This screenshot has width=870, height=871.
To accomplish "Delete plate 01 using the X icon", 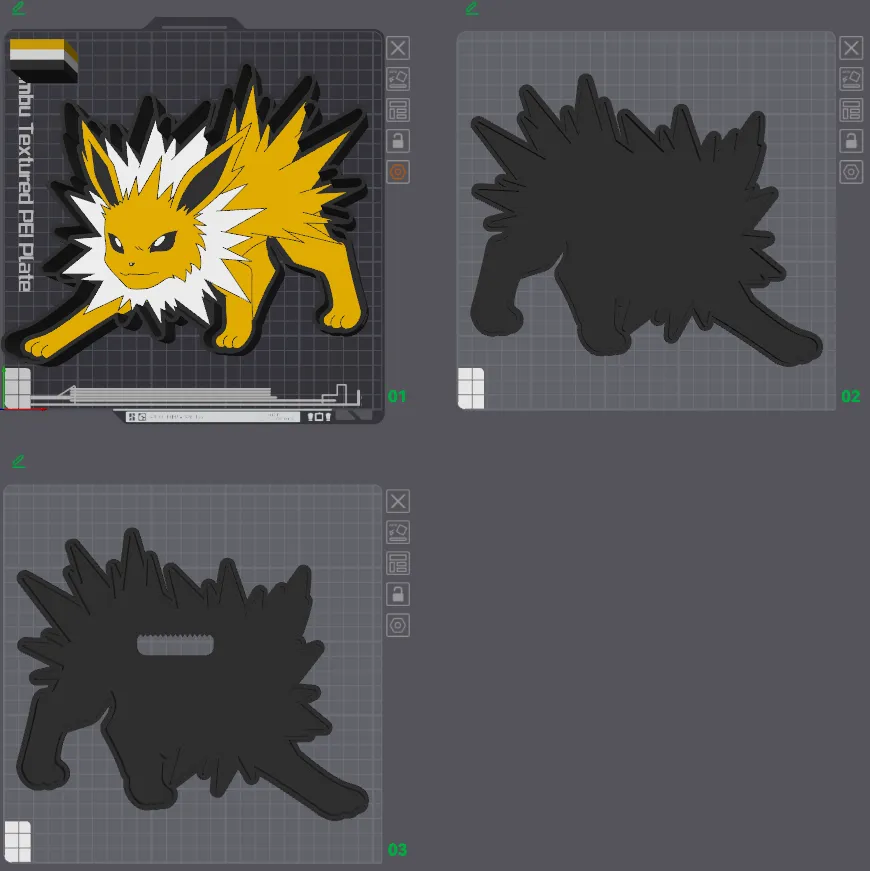I will 398,48.
